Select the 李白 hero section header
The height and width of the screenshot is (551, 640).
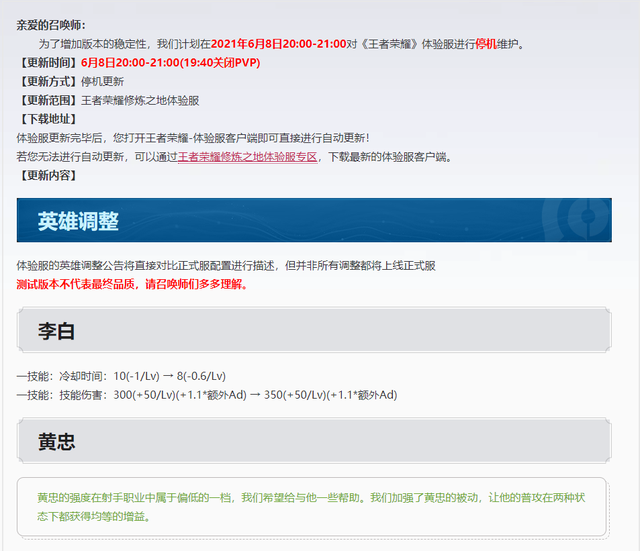tap(57, 331)
